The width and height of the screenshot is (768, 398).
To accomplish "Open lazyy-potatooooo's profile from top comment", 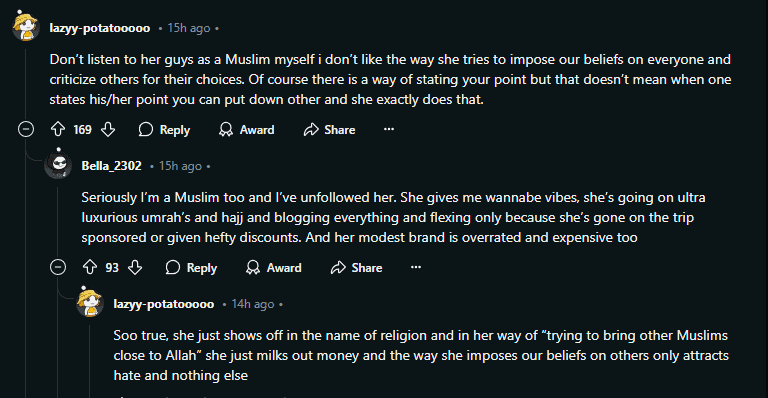I will 100,28.
